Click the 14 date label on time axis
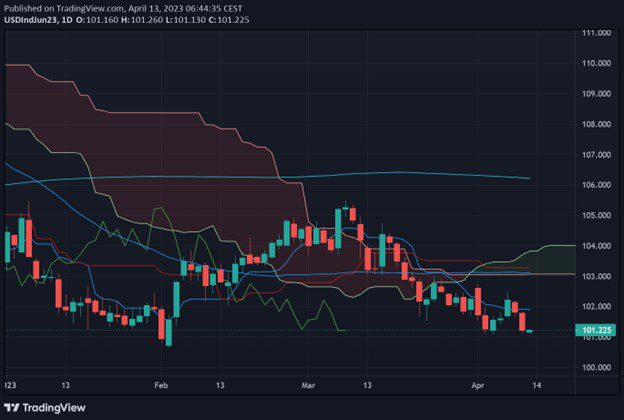624x420 pixels. coord(536,385)
